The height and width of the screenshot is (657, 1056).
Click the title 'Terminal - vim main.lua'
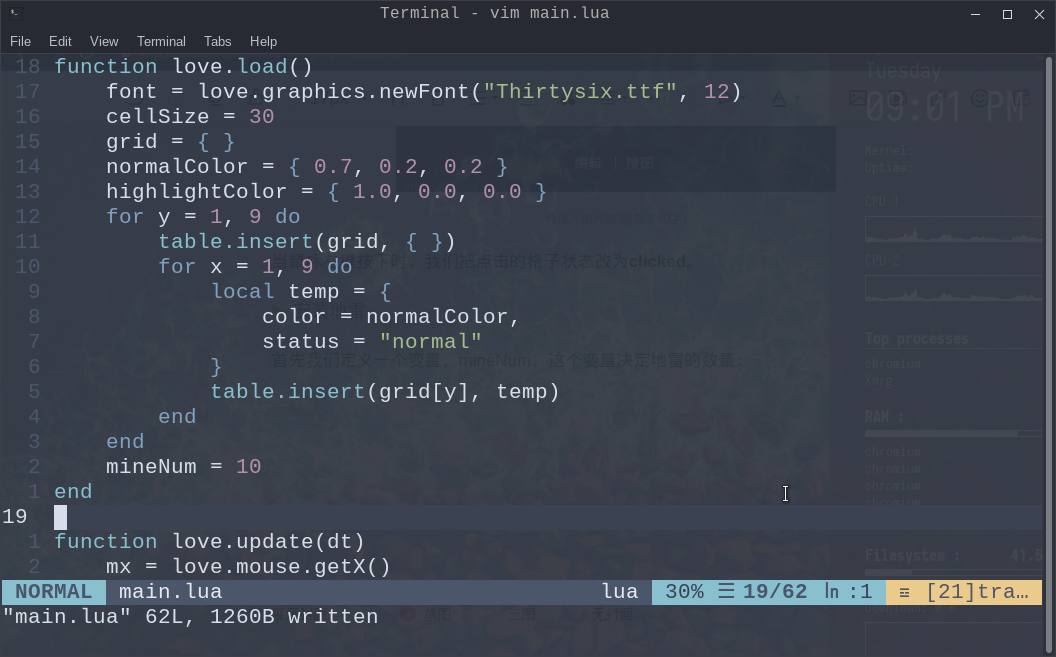pos(494,13)
